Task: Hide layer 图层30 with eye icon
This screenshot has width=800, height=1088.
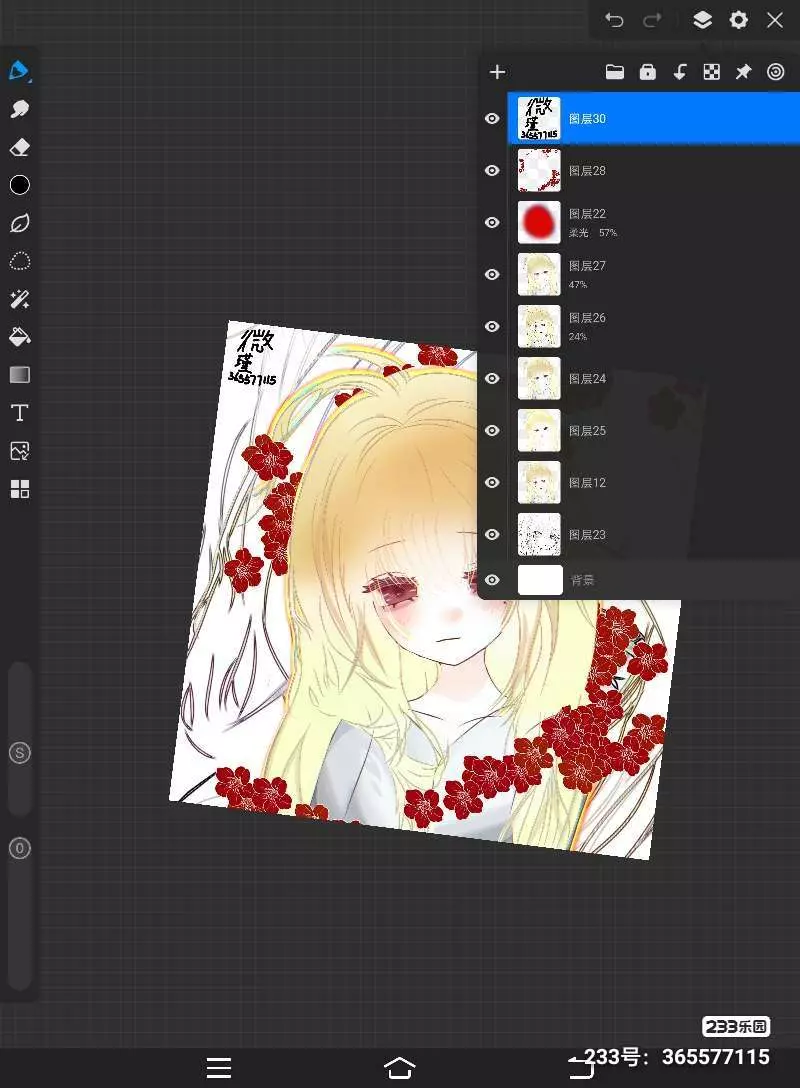Action: click(x=492, y=119)
